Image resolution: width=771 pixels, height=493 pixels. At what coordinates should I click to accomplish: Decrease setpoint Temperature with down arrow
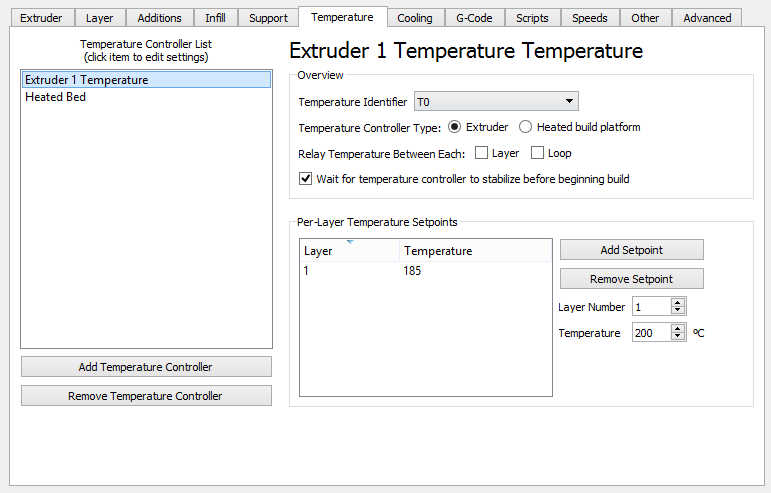pyautogui.click(x=678, y=337)
